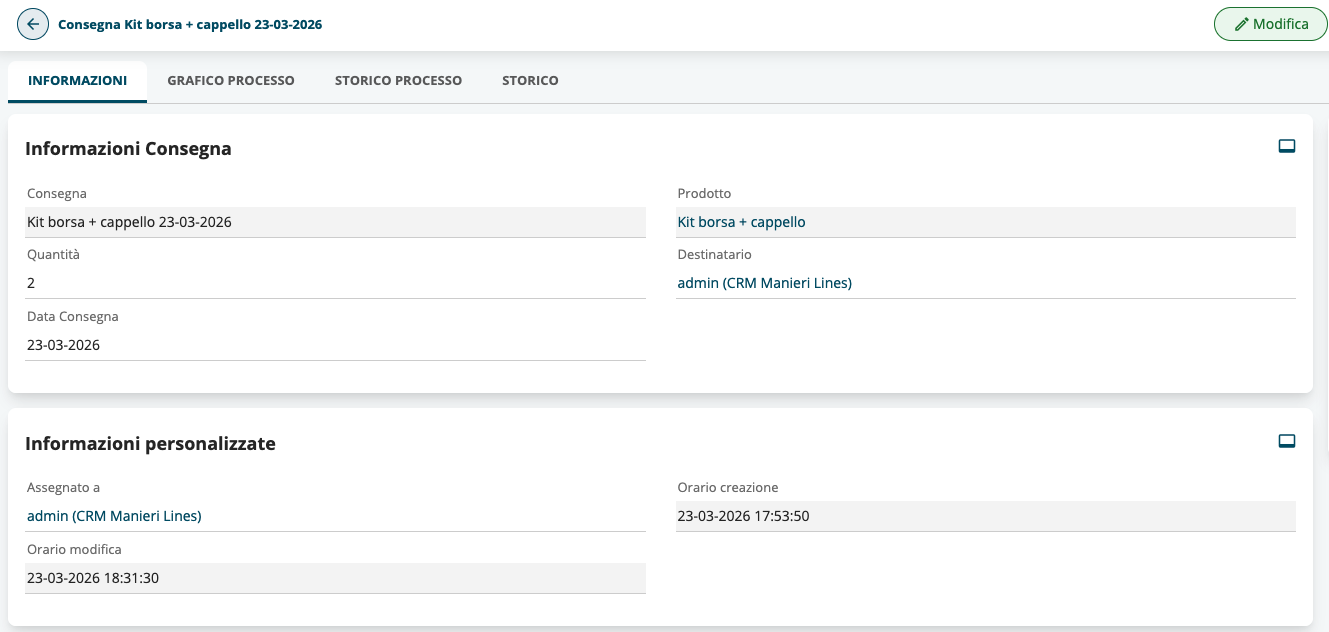Click the Quantità field label

coord(53,255)
